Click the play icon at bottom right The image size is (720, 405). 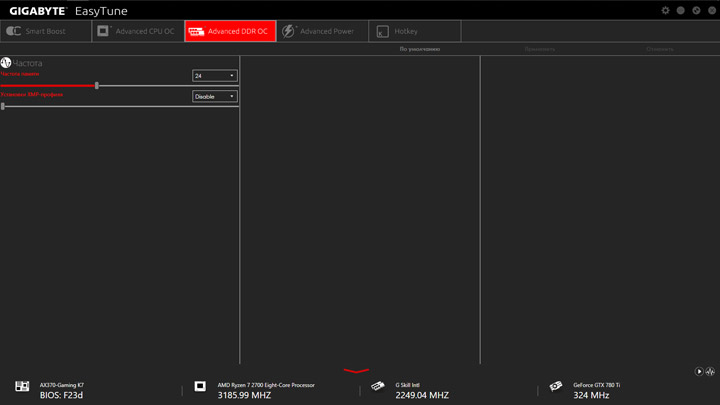pos(699,371)
